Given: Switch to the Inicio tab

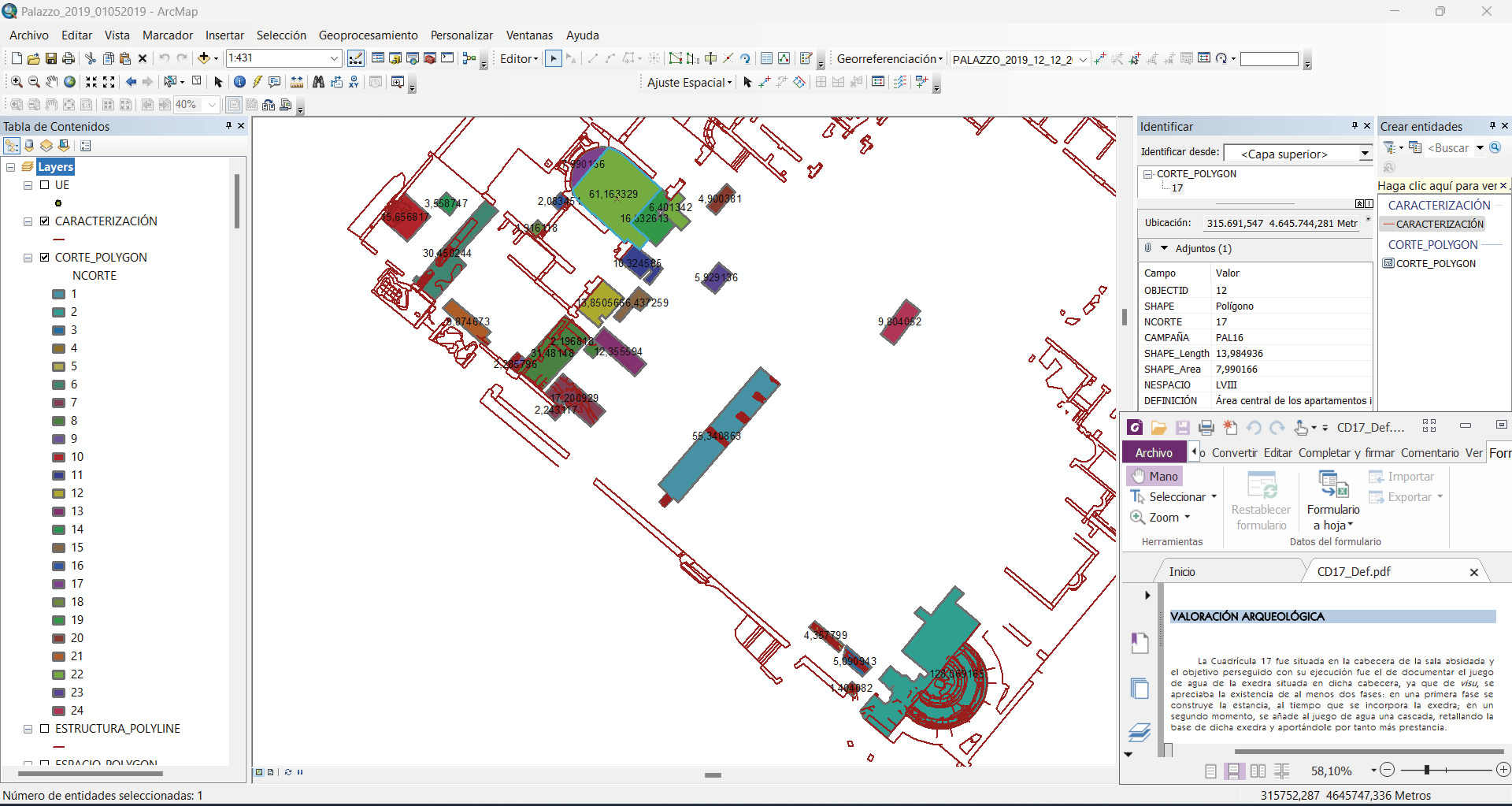Looking at the screenshot, I should 1181,572.
